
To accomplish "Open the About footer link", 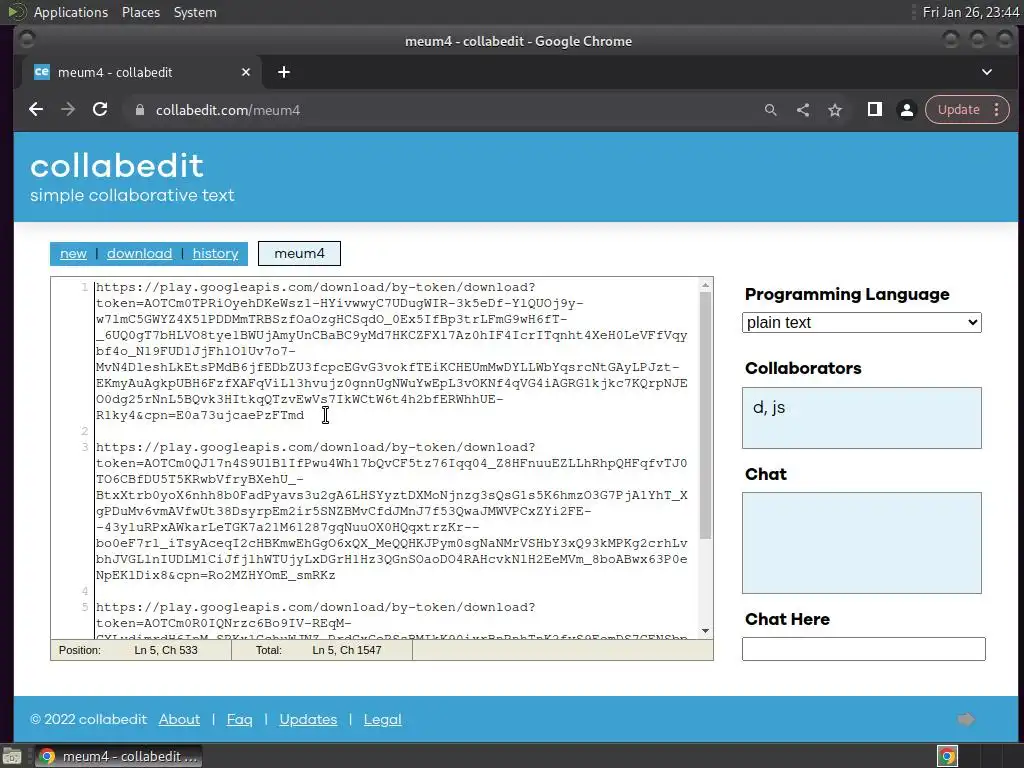I will click(179, 719).
